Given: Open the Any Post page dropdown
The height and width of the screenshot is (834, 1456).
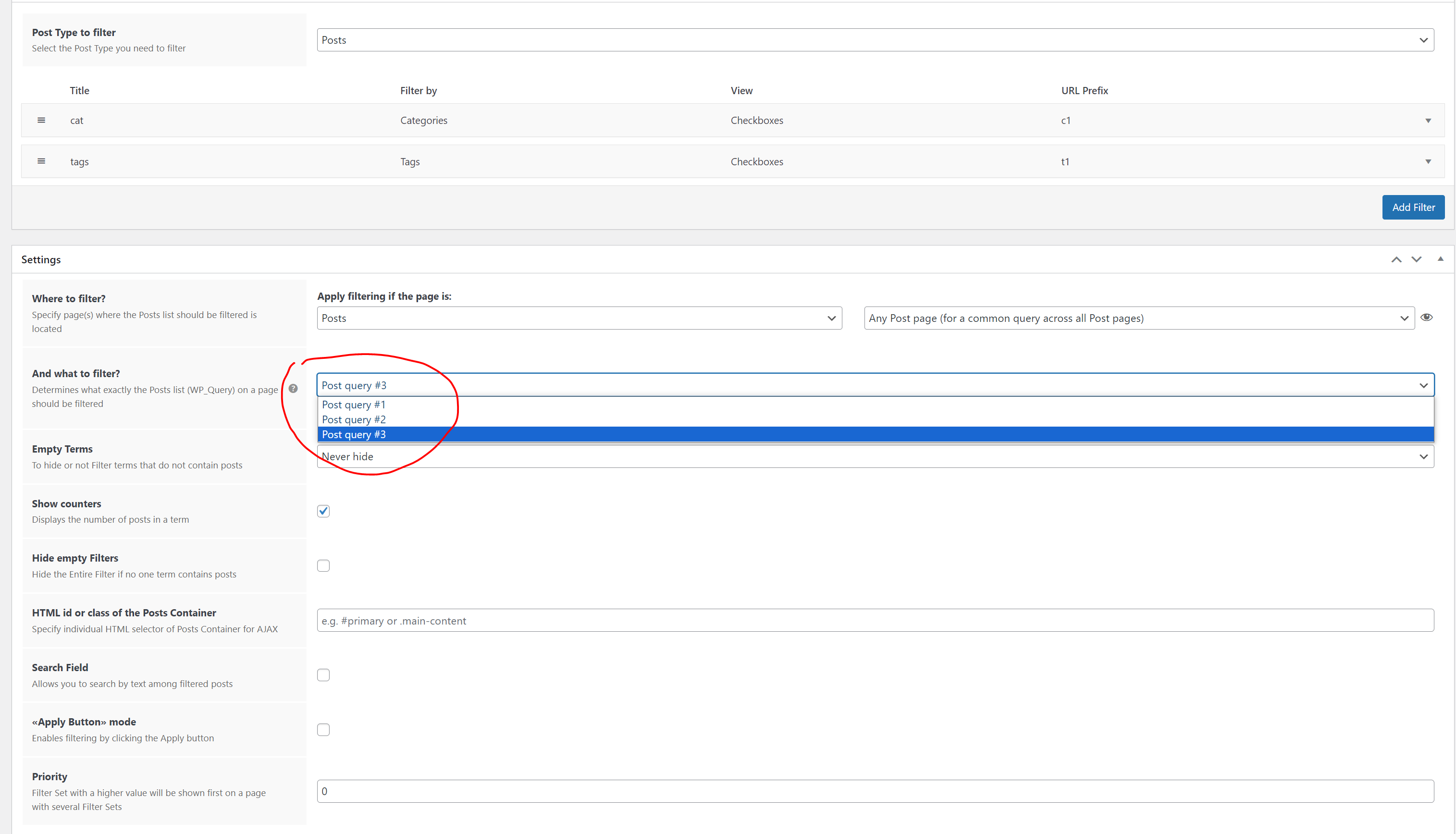Looking at the screenshot, I should (1139, 318).
